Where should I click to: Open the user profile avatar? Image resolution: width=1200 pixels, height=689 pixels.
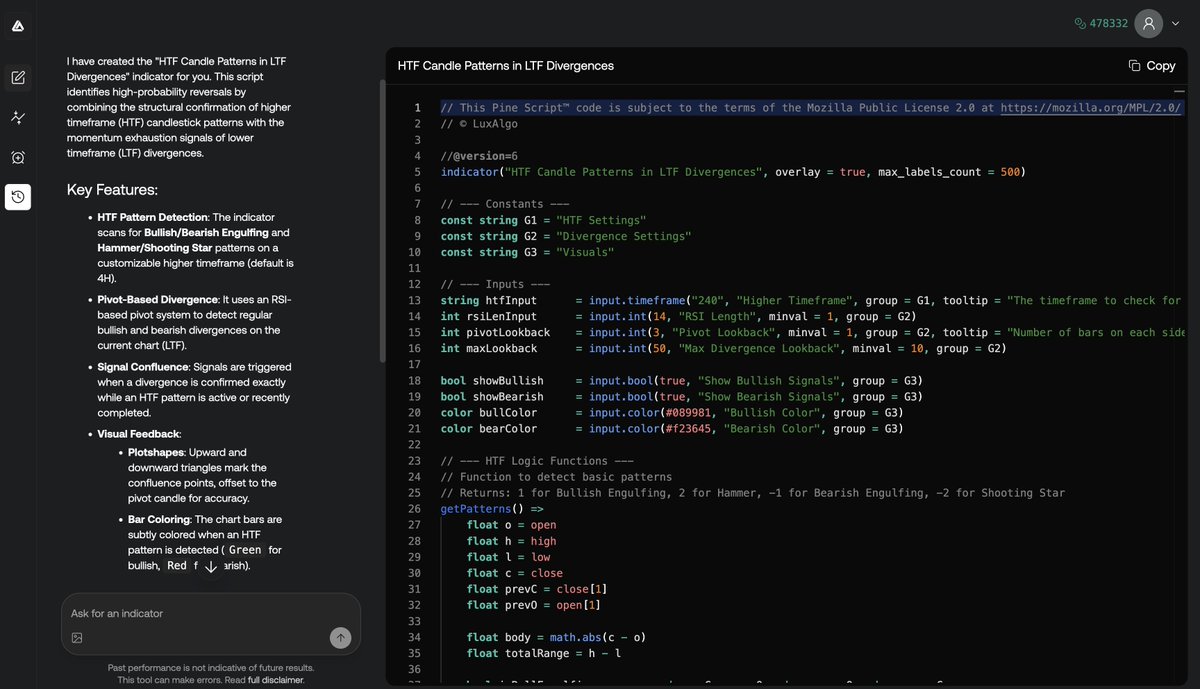[1148, 23]
